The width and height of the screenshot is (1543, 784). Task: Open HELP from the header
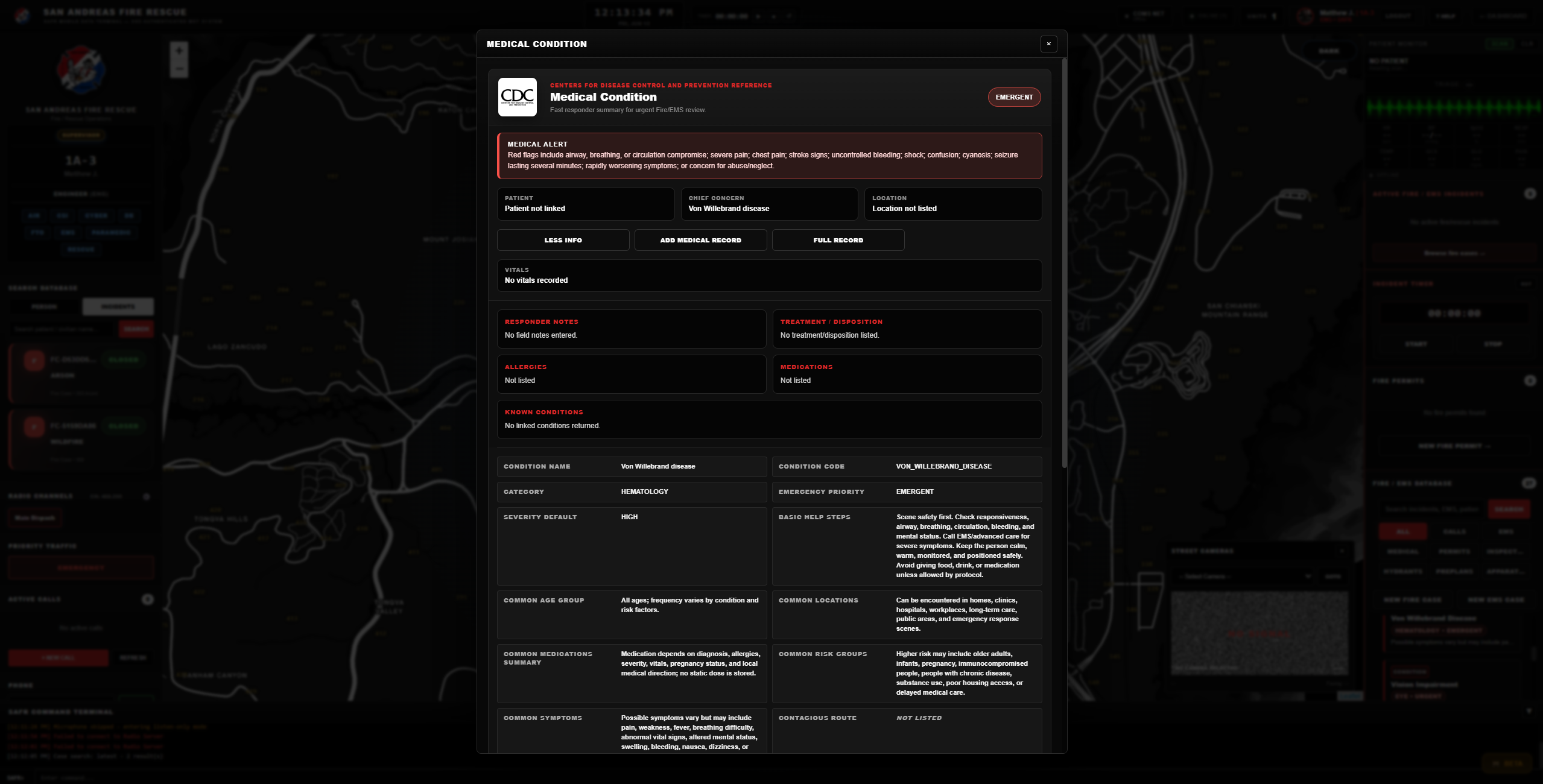tap(1445, 16)
